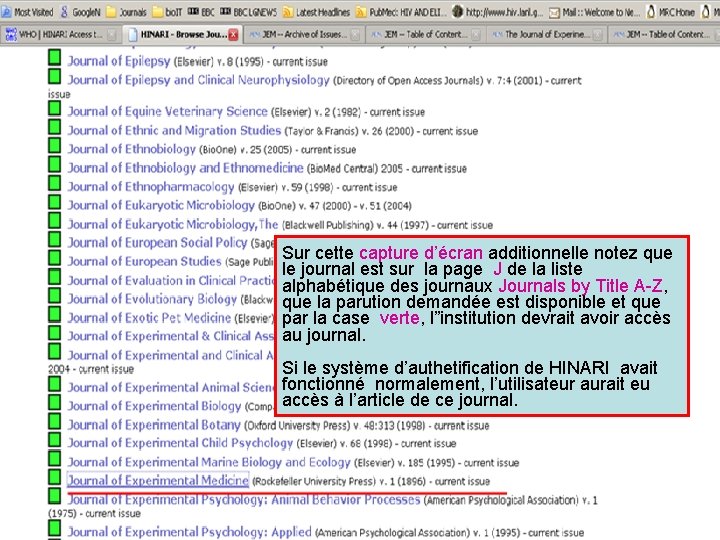Open PubMed HIV bookmark feed
Viewport: 720px width, 540px height.
[x=401, y=12]
